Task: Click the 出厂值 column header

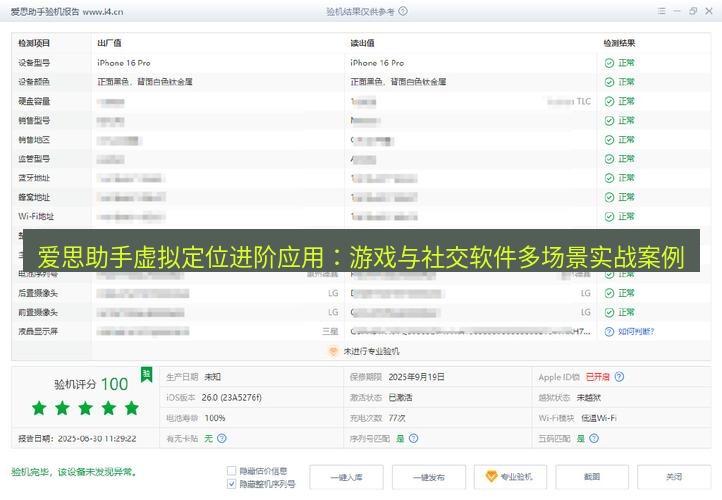Action: [109, 43]
